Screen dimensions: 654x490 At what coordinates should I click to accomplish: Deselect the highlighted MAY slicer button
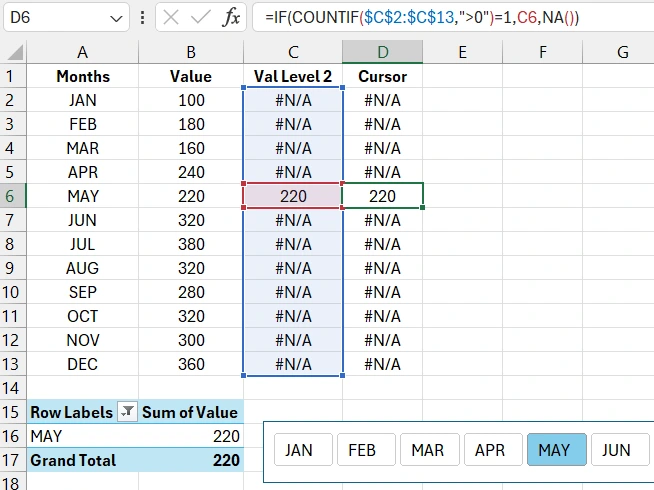(x=554, y=450)
